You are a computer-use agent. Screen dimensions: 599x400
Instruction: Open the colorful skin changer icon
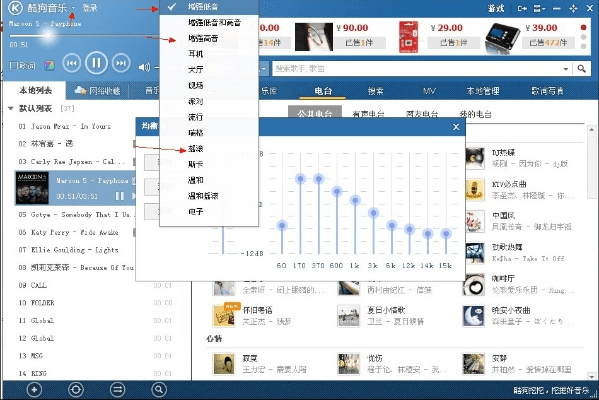[x=49, y=65]
